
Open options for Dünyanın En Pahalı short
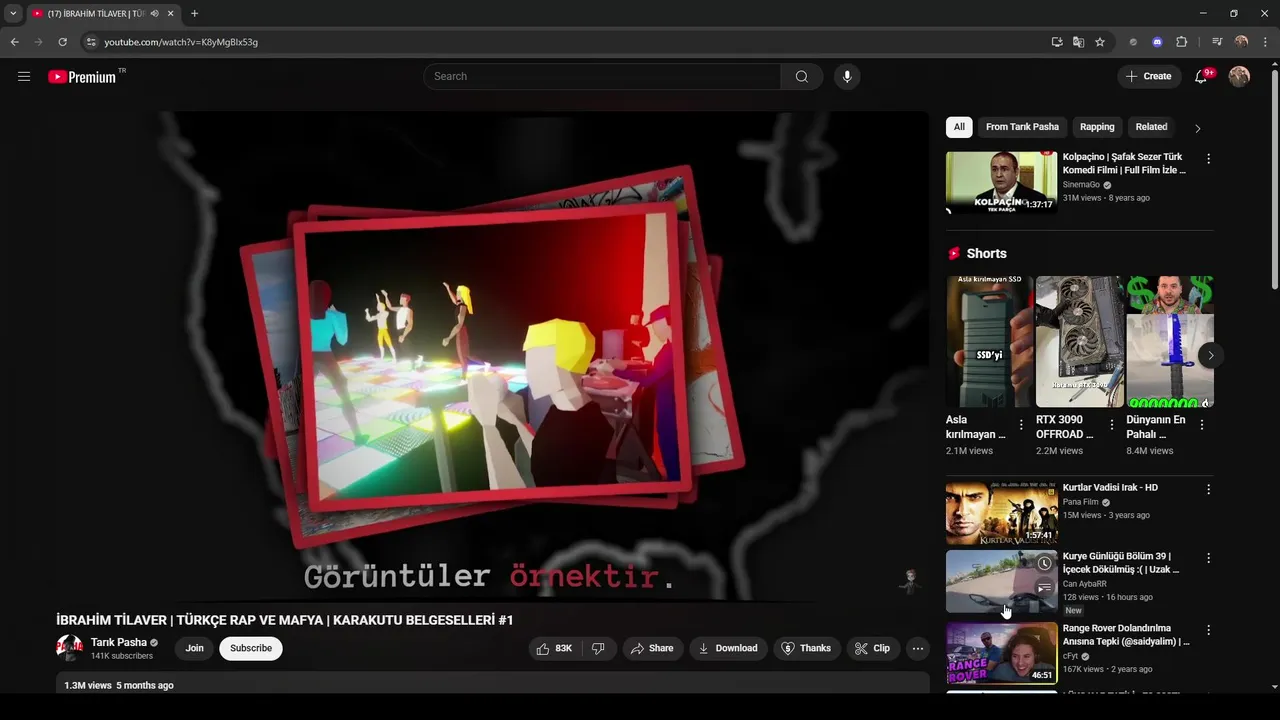(1201, 425)
